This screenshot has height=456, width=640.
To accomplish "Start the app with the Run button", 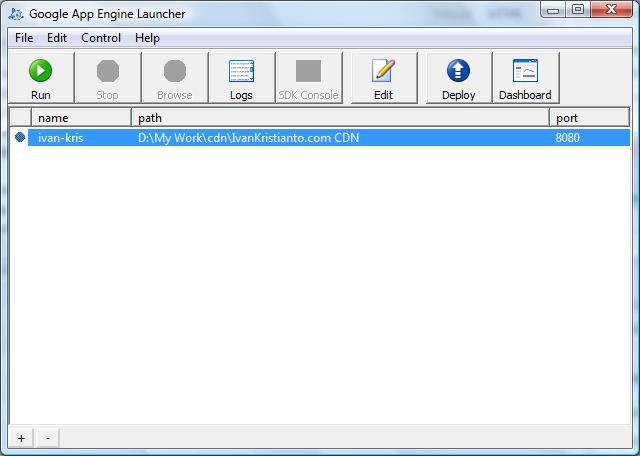I will 41,78.
